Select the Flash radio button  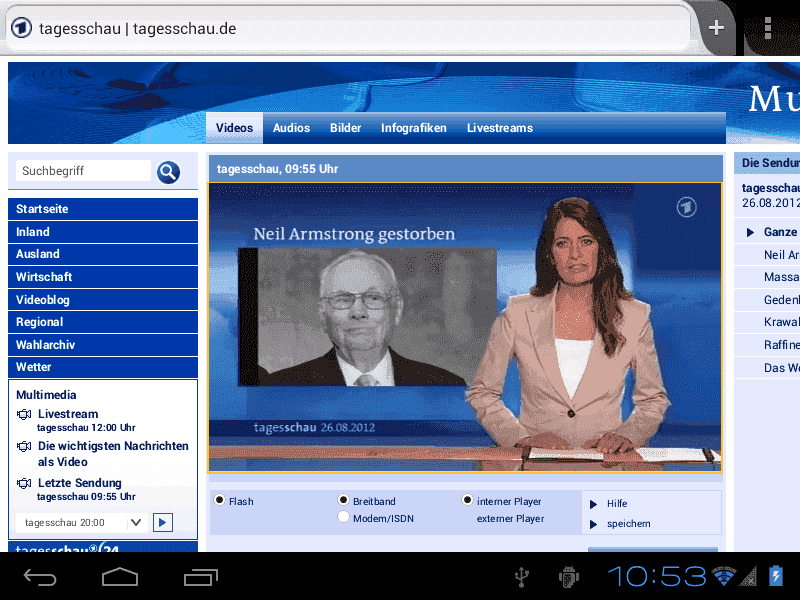click(219, 500)
